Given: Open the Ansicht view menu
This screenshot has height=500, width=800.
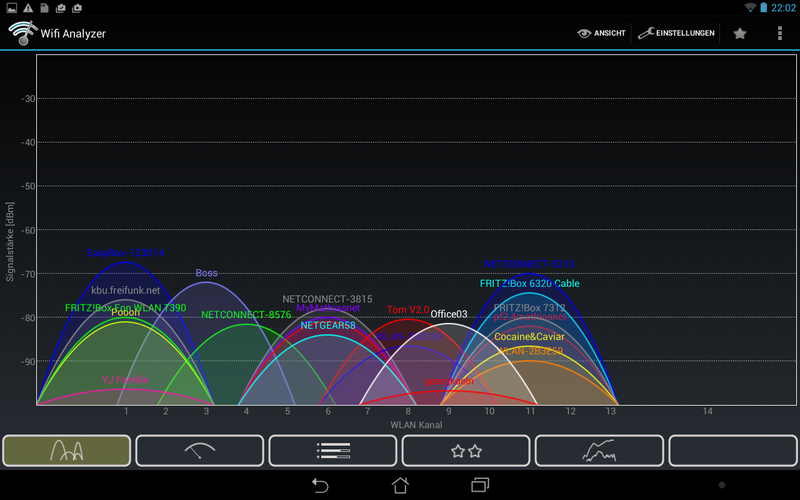Looking at the screenshot, I should (x=601, y=33).
